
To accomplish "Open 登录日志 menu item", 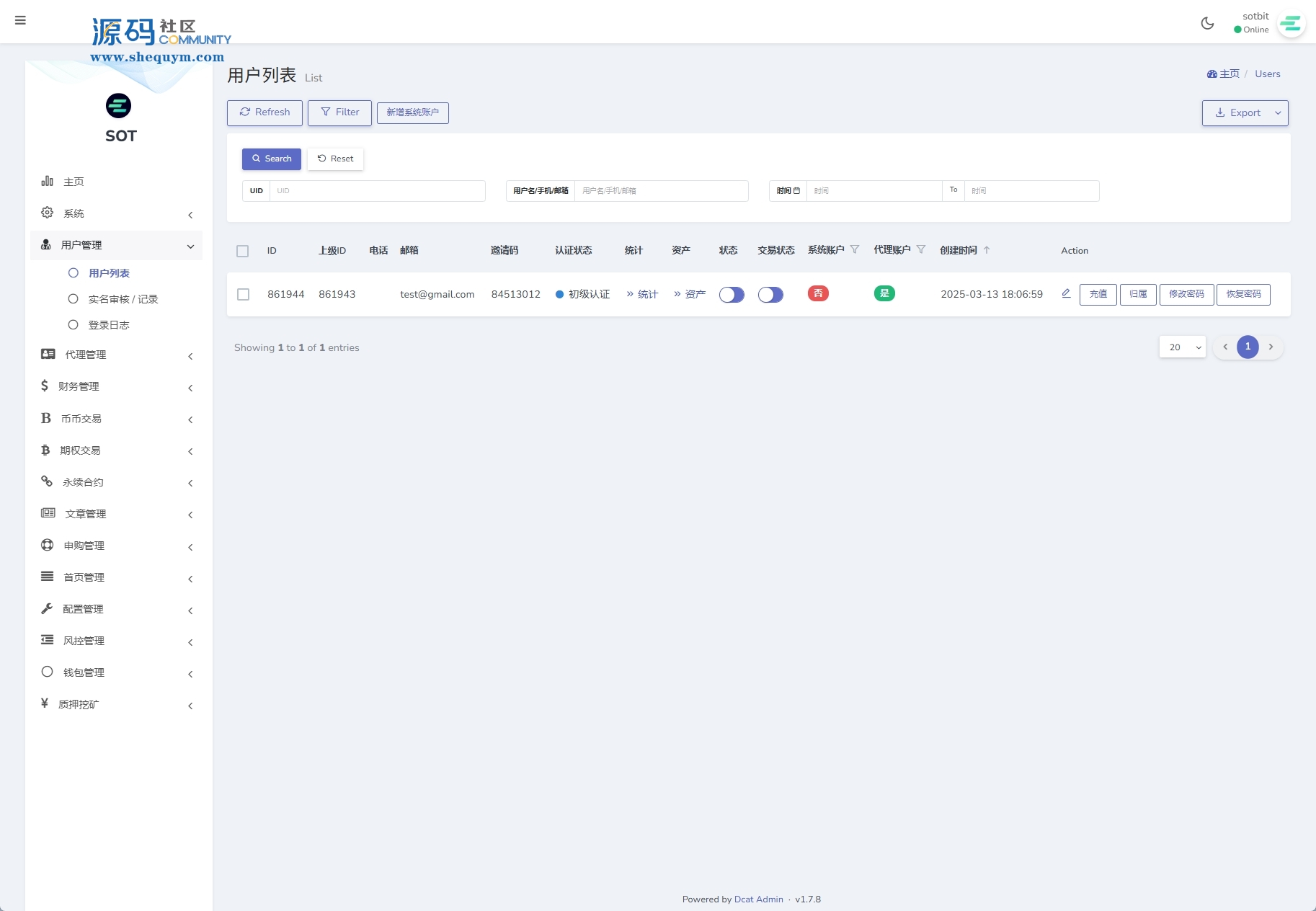I will click(x=108, y=325).
